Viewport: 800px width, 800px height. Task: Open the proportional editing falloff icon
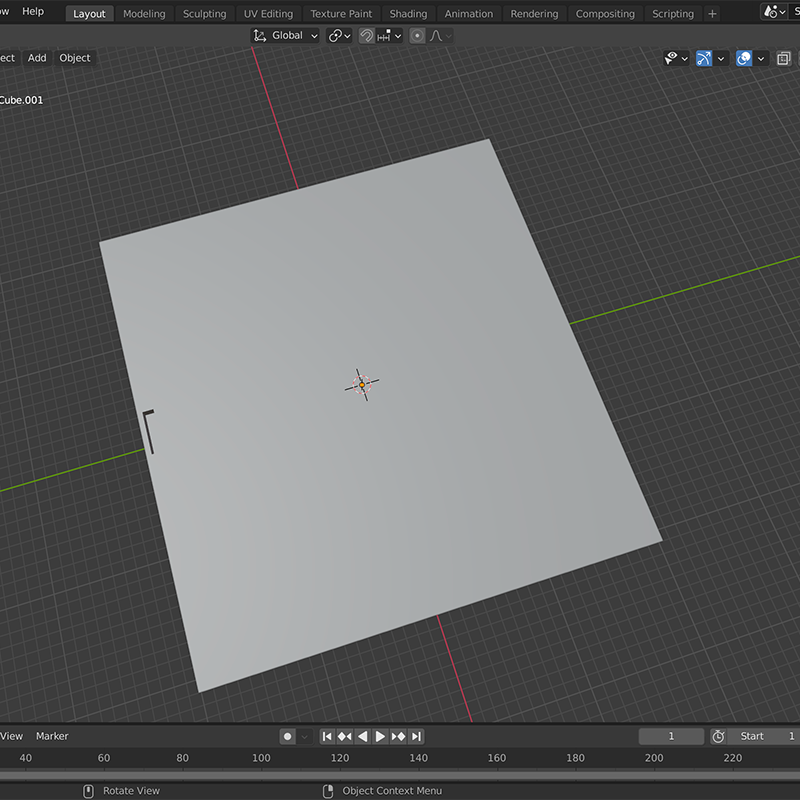coord(434,35)
